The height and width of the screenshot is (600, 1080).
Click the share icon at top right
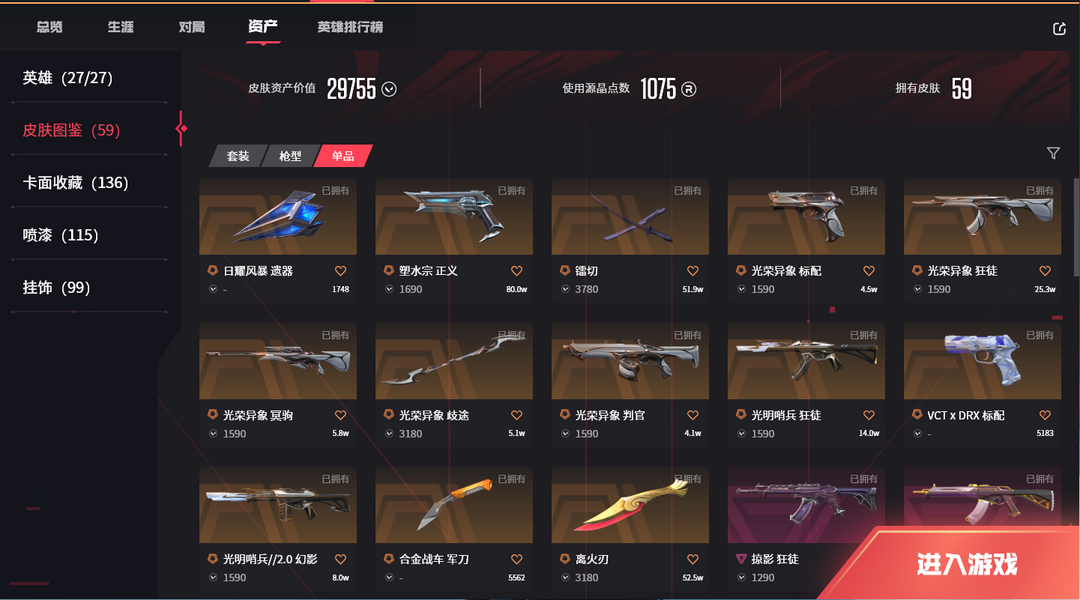[1059, 28]
